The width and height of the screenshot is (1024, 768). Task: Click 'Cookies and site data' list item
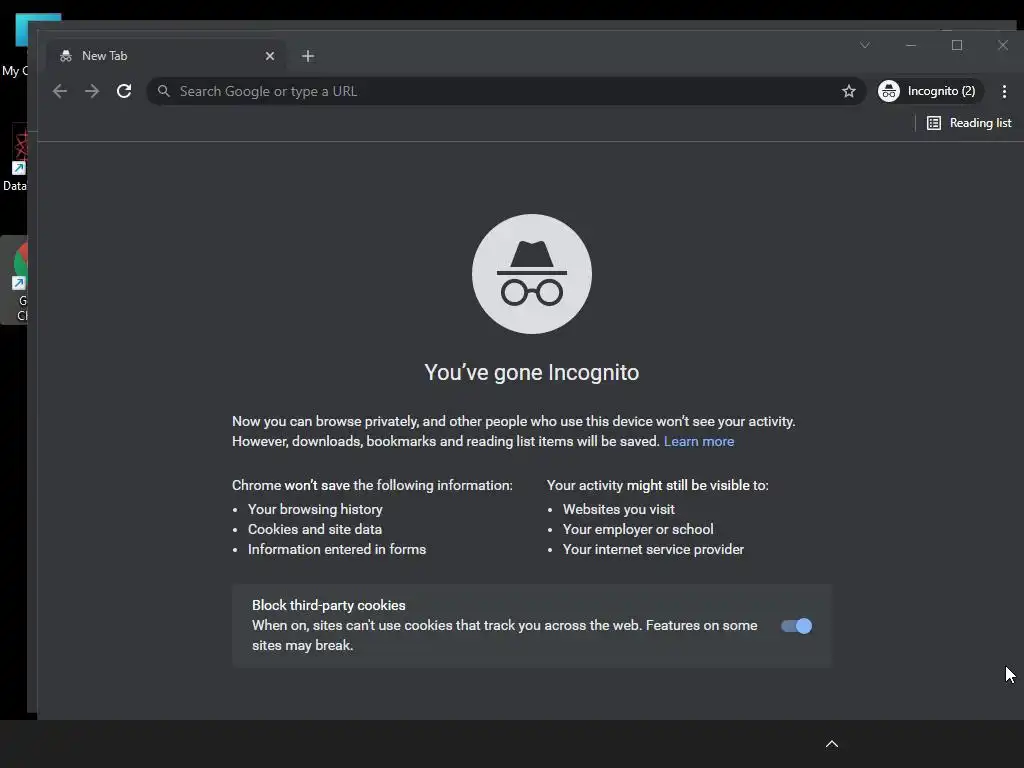point(315,530)
